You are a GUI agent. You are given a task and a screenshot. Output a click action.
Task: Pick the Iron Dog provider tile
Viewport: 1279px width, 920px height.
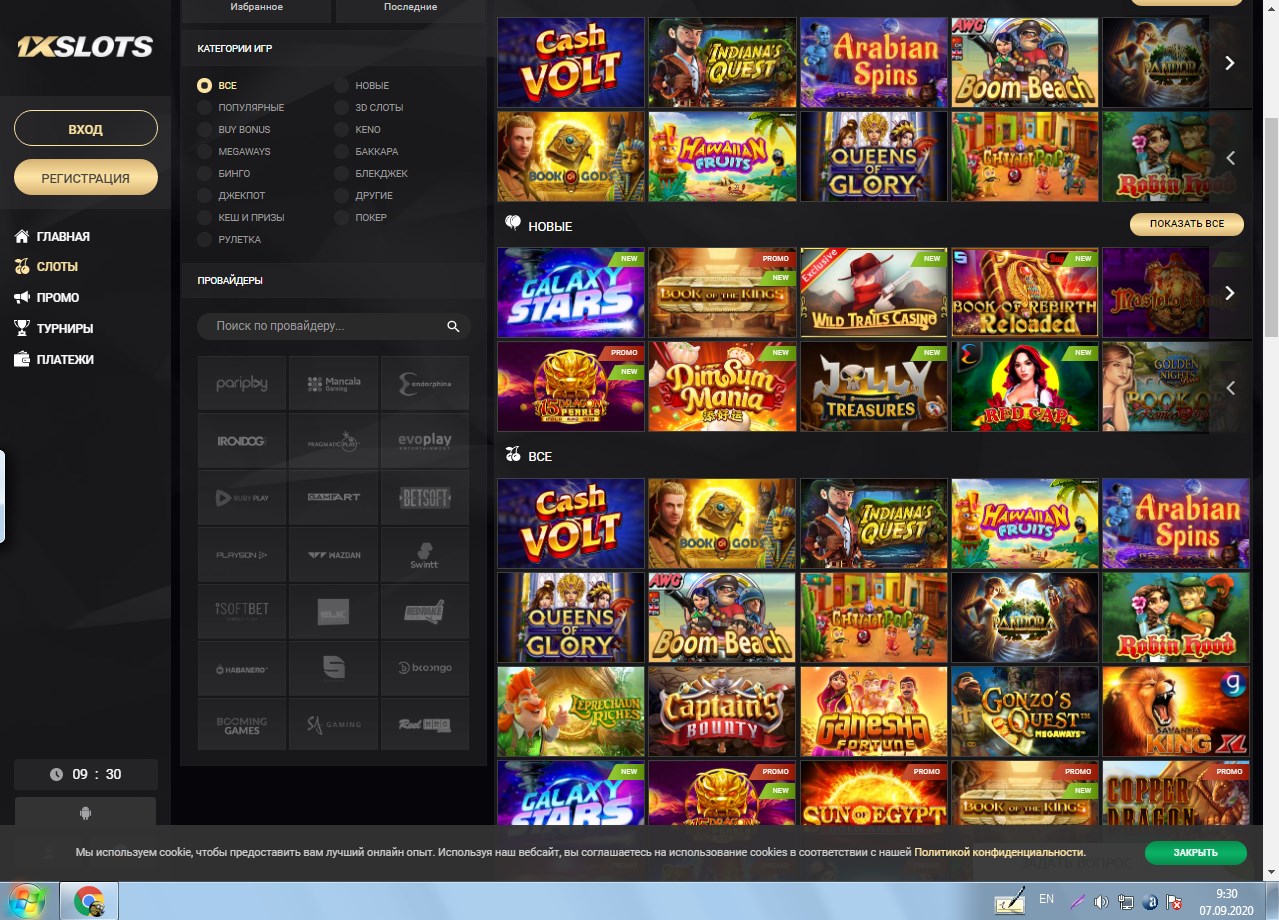pos(242,441)
